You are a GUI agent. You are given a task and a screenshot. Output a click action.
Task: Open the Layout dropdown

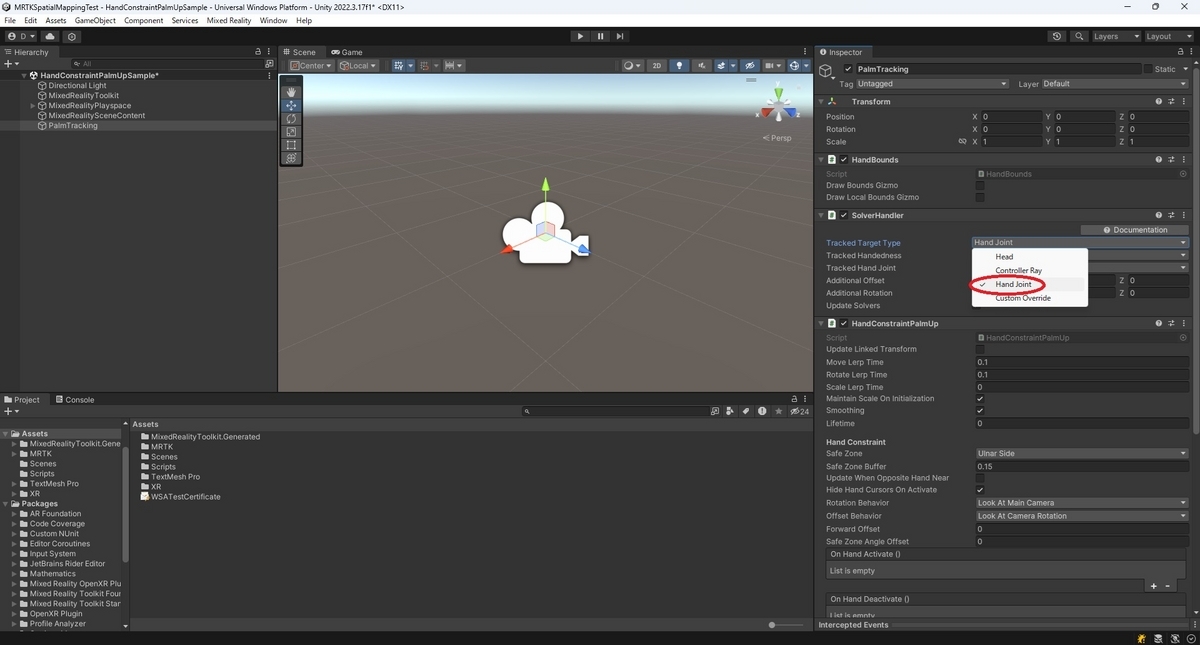coord(1168,36)
